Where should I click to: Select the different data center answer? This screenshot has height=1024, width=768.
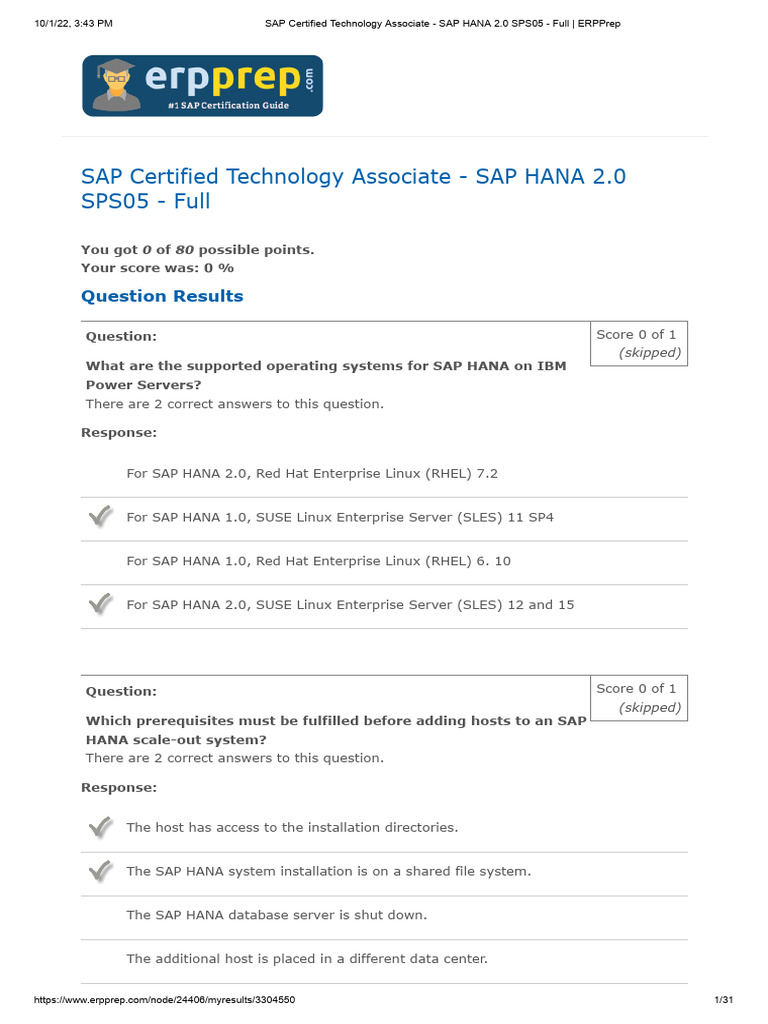(306, 959)
